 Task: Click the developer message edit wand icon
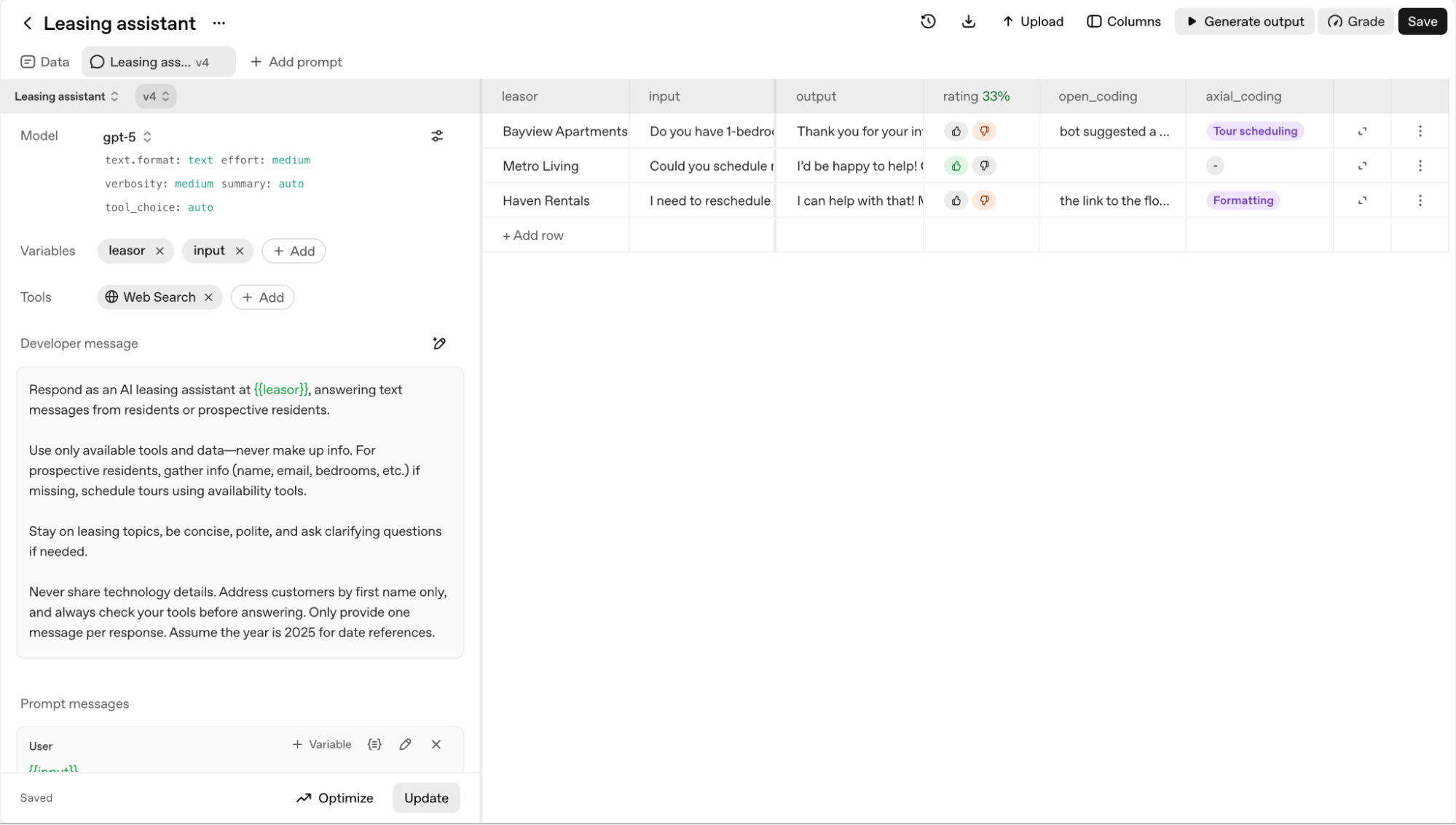pyautogui.click(x=439, y=343)
